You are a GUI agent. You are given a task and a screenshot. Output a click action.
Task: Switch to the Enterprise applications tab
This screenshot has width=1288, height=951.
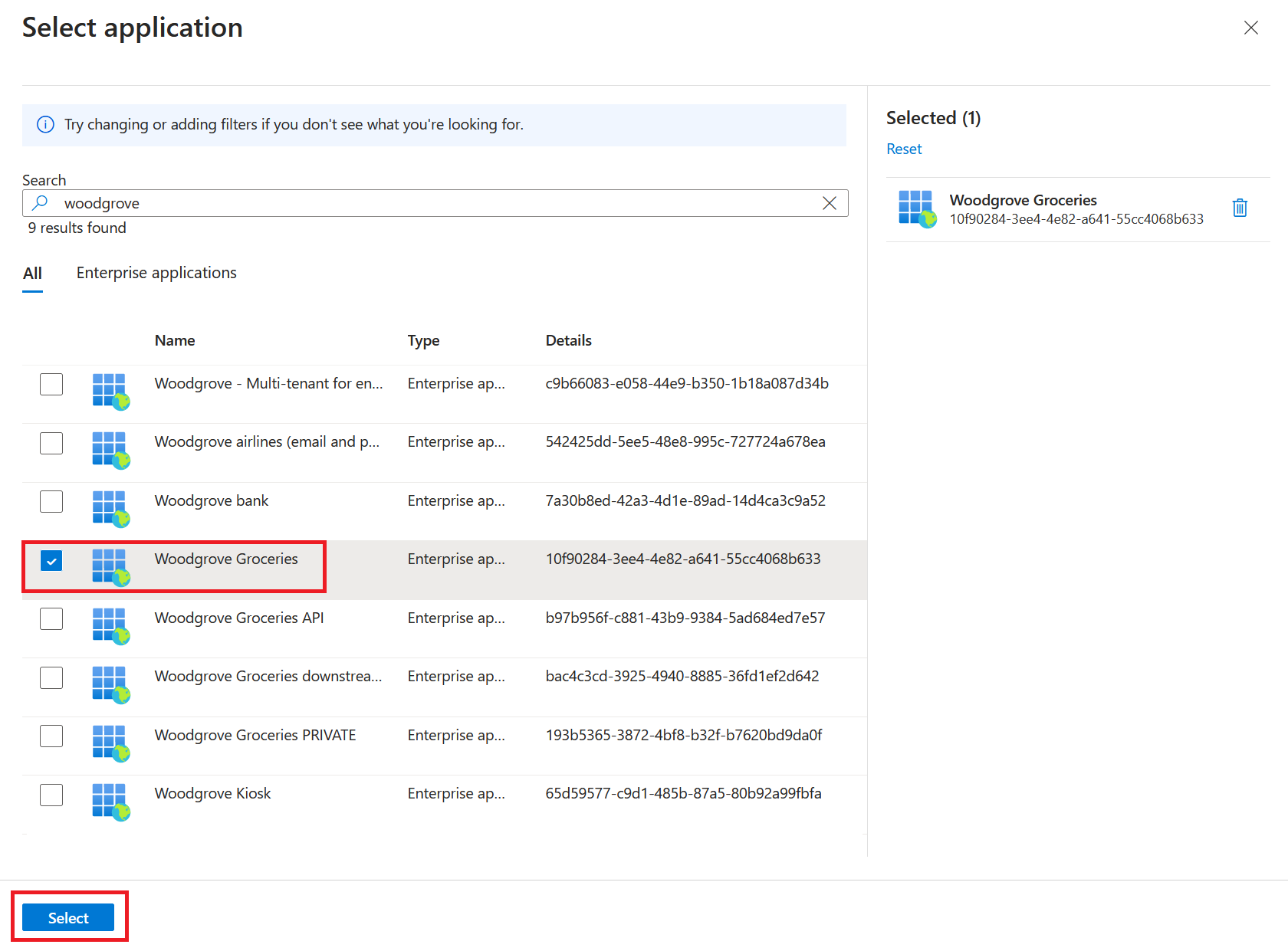click(x=156, y=274)
